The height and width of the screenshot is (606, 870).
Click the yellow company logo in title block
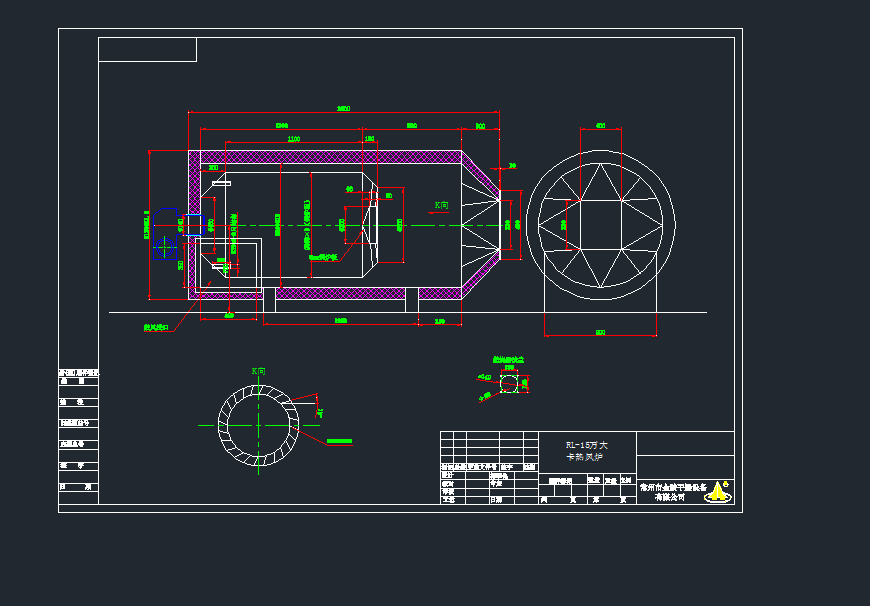click(718, 491)
